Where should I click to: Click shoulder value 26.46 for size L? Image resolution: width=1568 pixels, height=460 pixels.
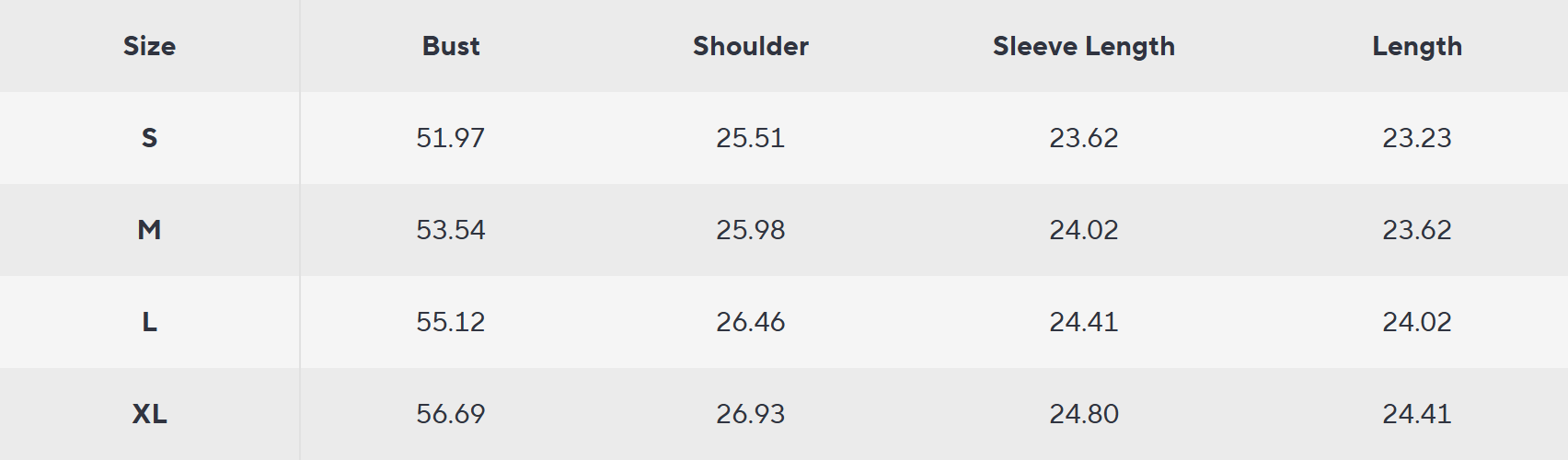click(x=751, y=322)
